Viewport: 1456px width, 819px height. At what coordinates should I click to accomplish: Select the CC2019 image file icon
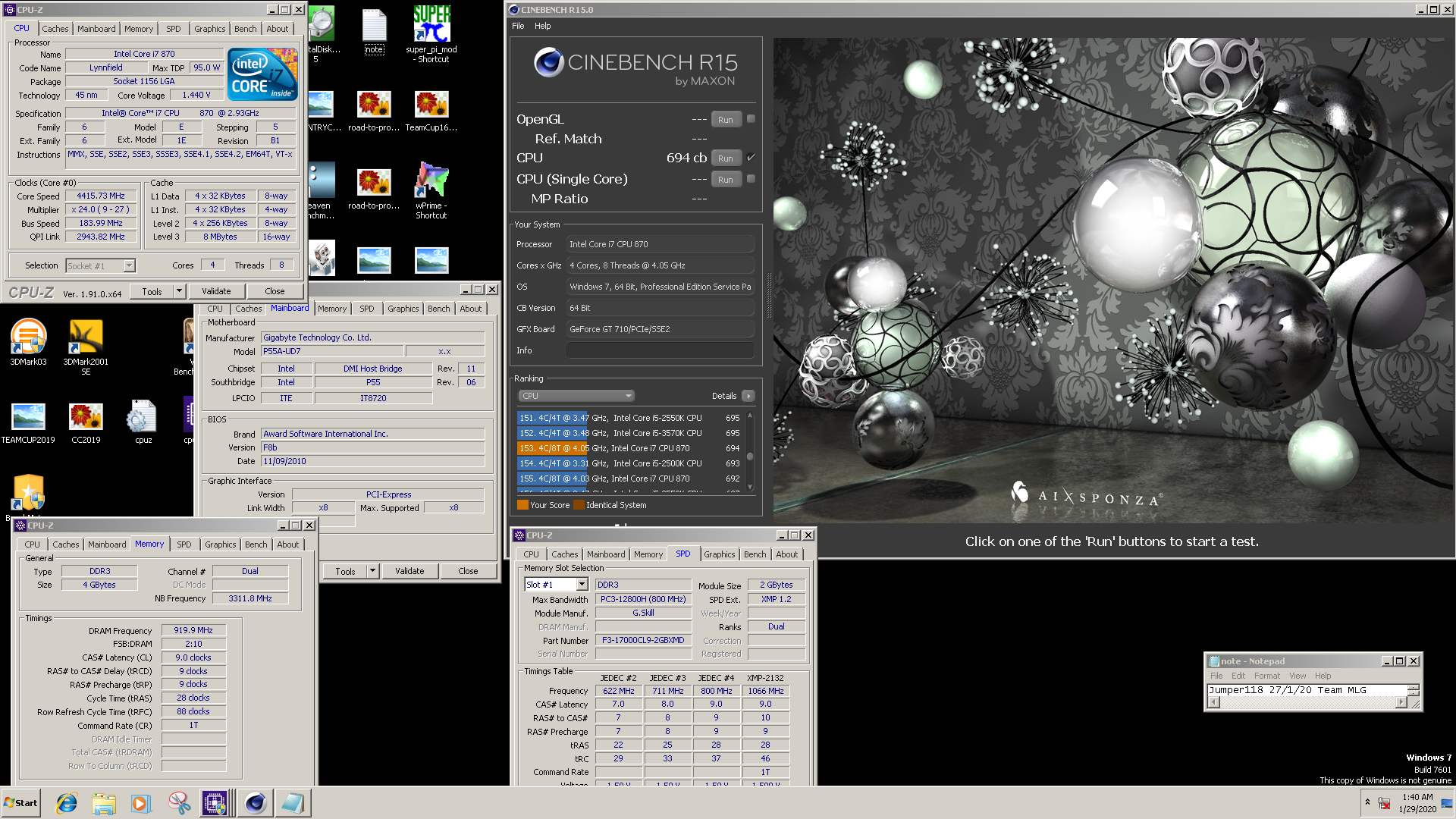86,423
